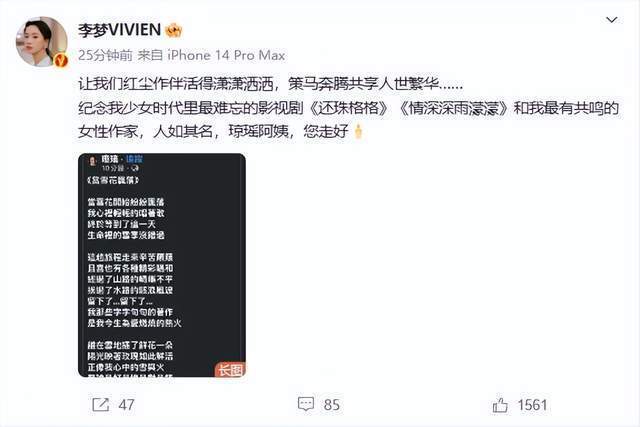Click the orange verified V badge
Image resolution: width=640 pixels, height=427 pixels.
pyautogui.click(x=62, y=60)
